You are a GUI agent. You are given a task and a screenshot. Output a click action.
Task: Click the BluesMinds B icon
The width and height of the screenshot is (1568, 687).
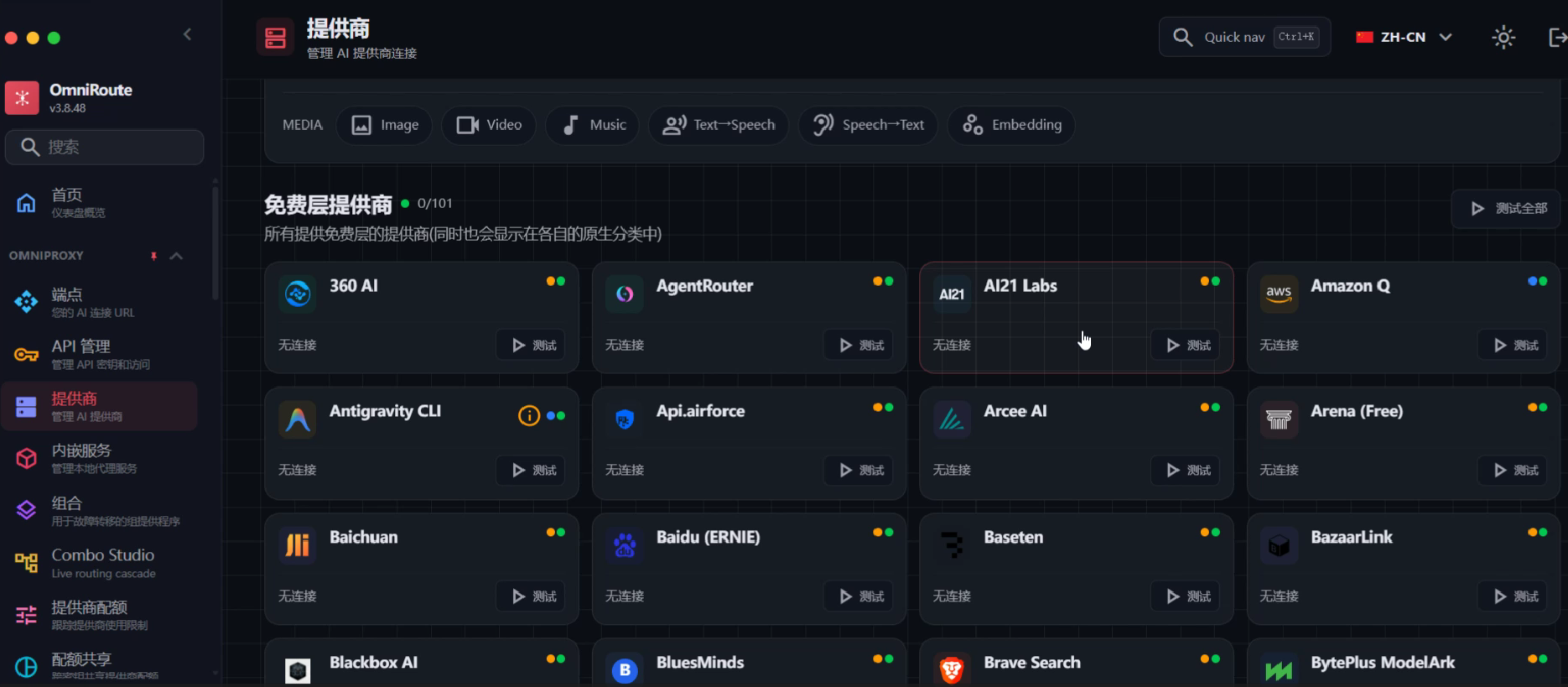pos(625,670)
